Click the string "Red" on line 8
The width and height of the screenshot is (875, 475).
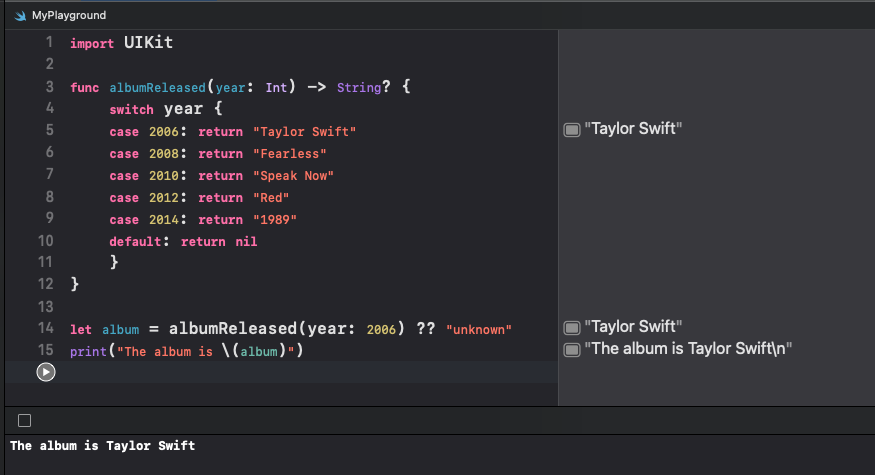coord(271,198)
